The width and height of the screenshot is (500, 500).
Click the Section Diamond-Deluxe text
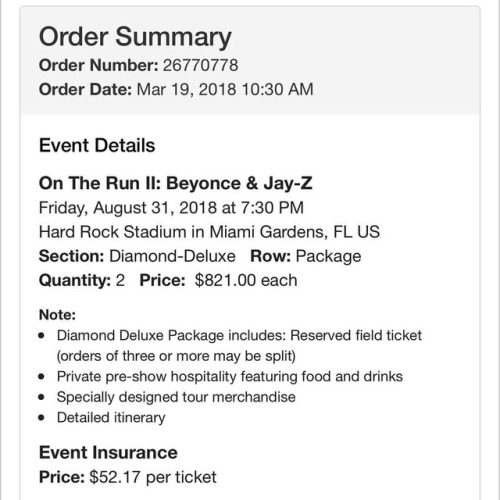point(137,256)
